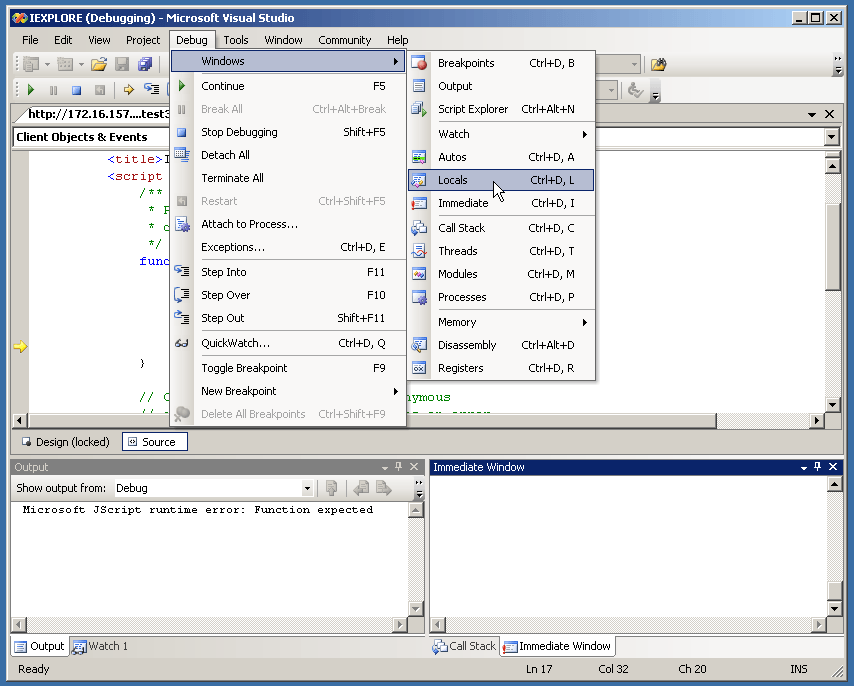The width and height of the screenshot is (854, 686).
Task: Toggle auto-hide pin on Output panel
Action: 399,467
